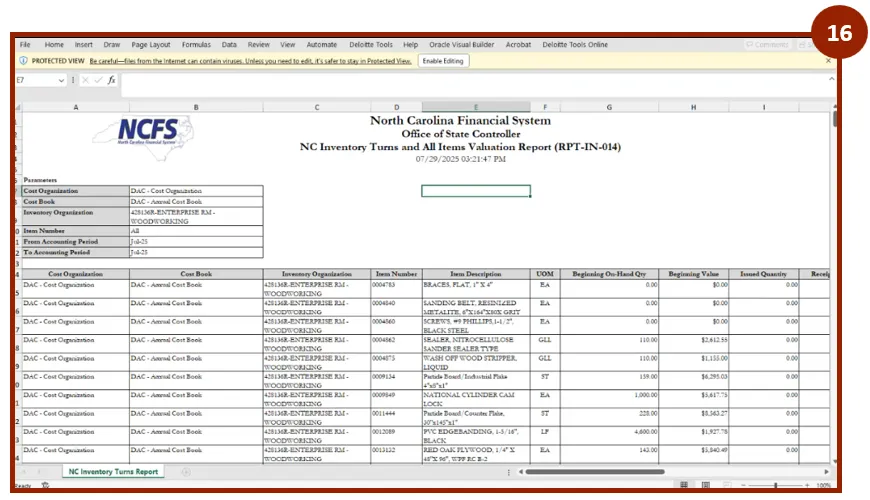Click the add new sheet plus icon
The image size is (870, 500).
click(x=185, y=471)
